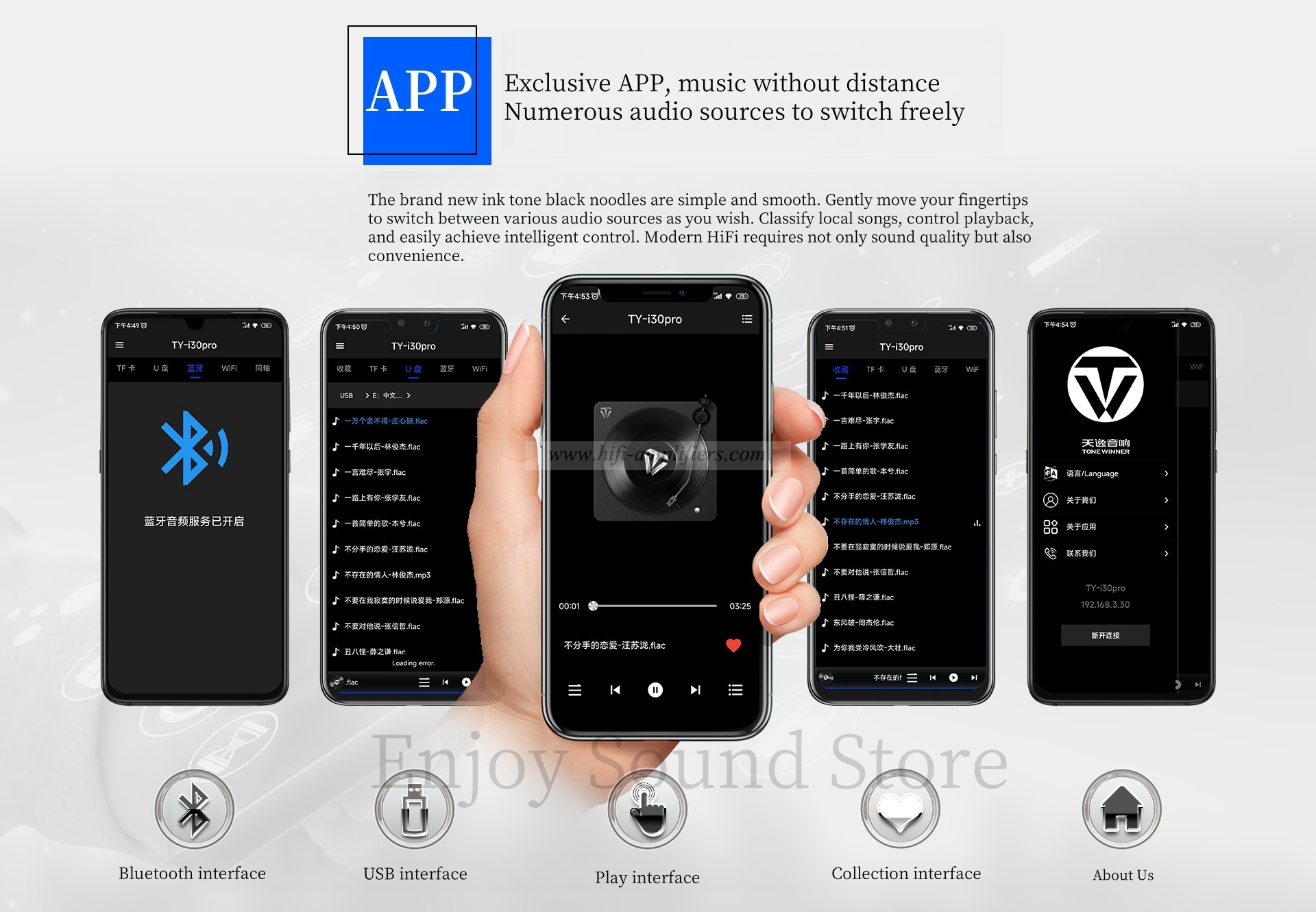Expand the 收藏 tab on fourth phone
Viewport: 1316px width, 912px height.
tap(839, 369)
